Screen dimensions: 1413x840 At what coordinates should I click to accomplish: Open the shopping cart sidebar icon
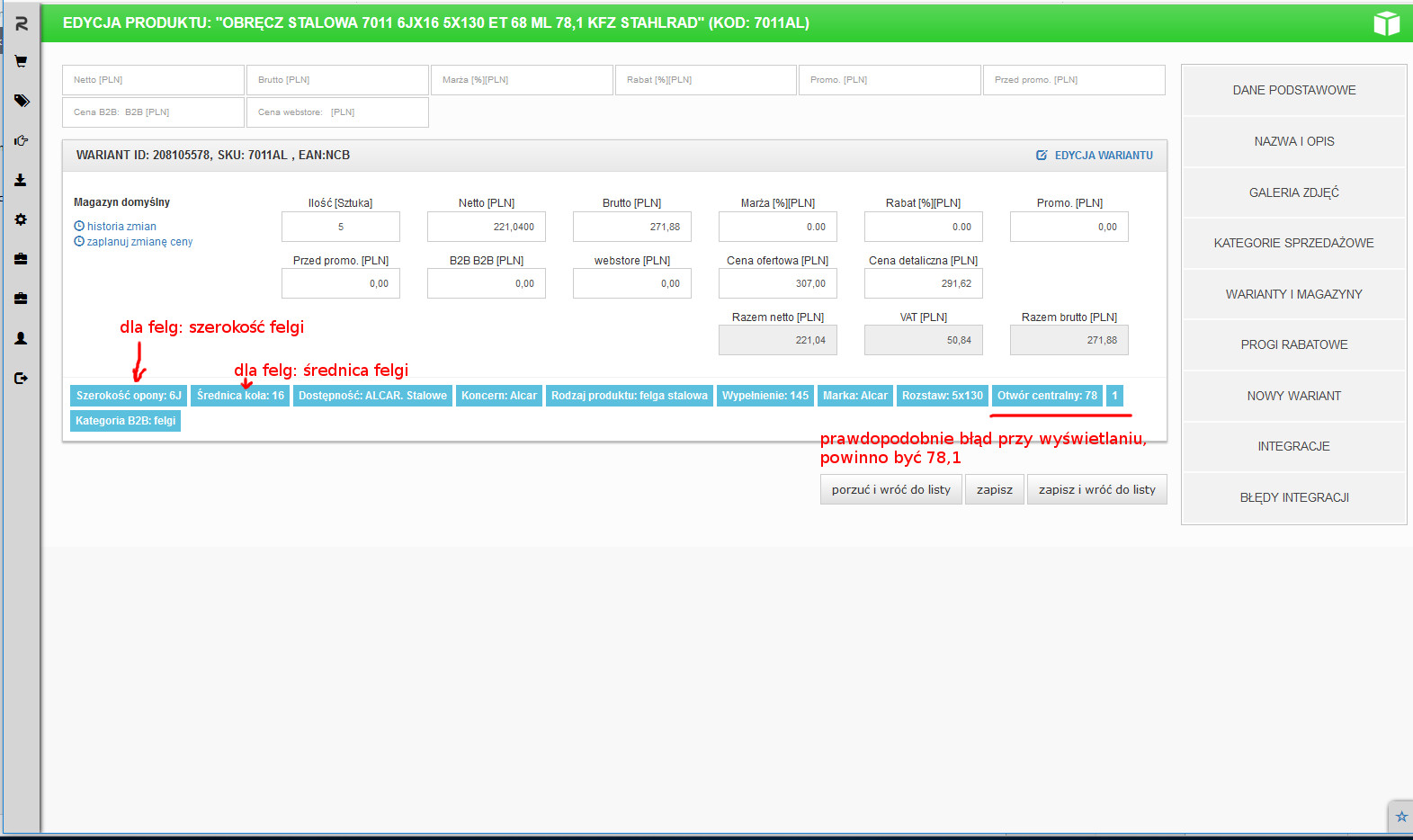pyautogui.click(x=21, y=62)
